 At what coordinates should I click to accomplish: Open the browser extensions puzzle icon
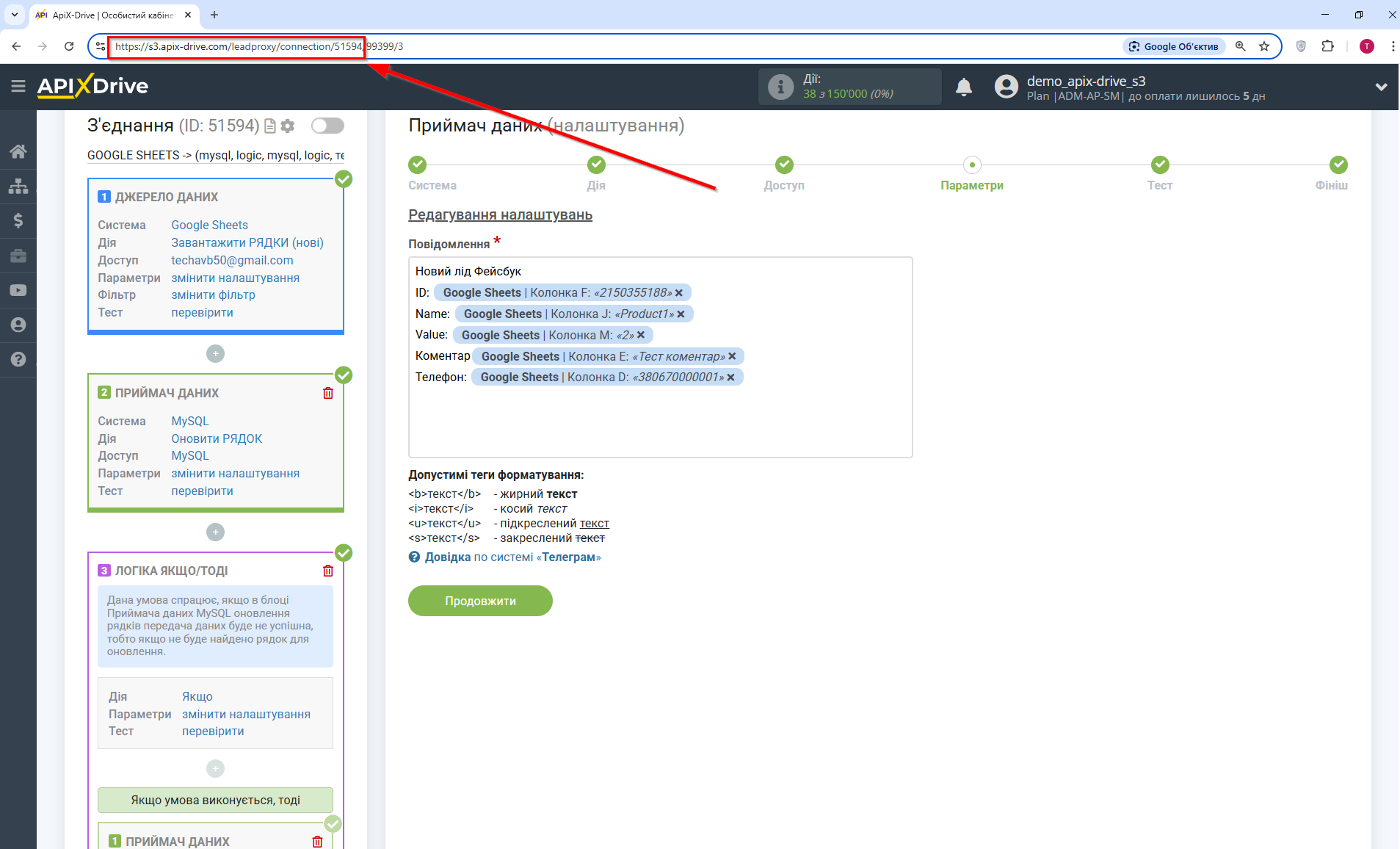pos(1327,46)
